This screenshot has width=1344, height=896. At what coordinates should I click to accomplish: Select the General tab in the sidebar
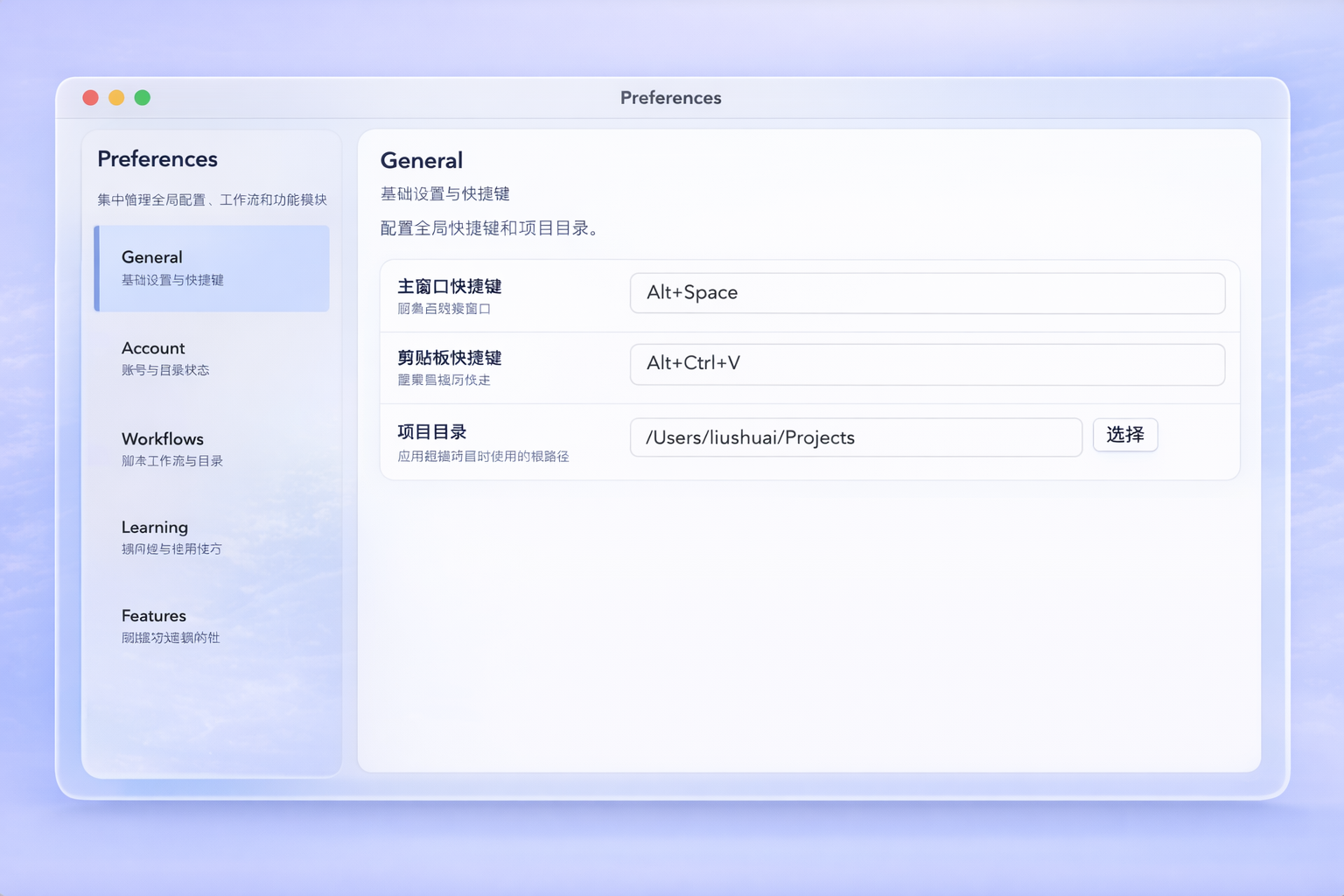212,268
